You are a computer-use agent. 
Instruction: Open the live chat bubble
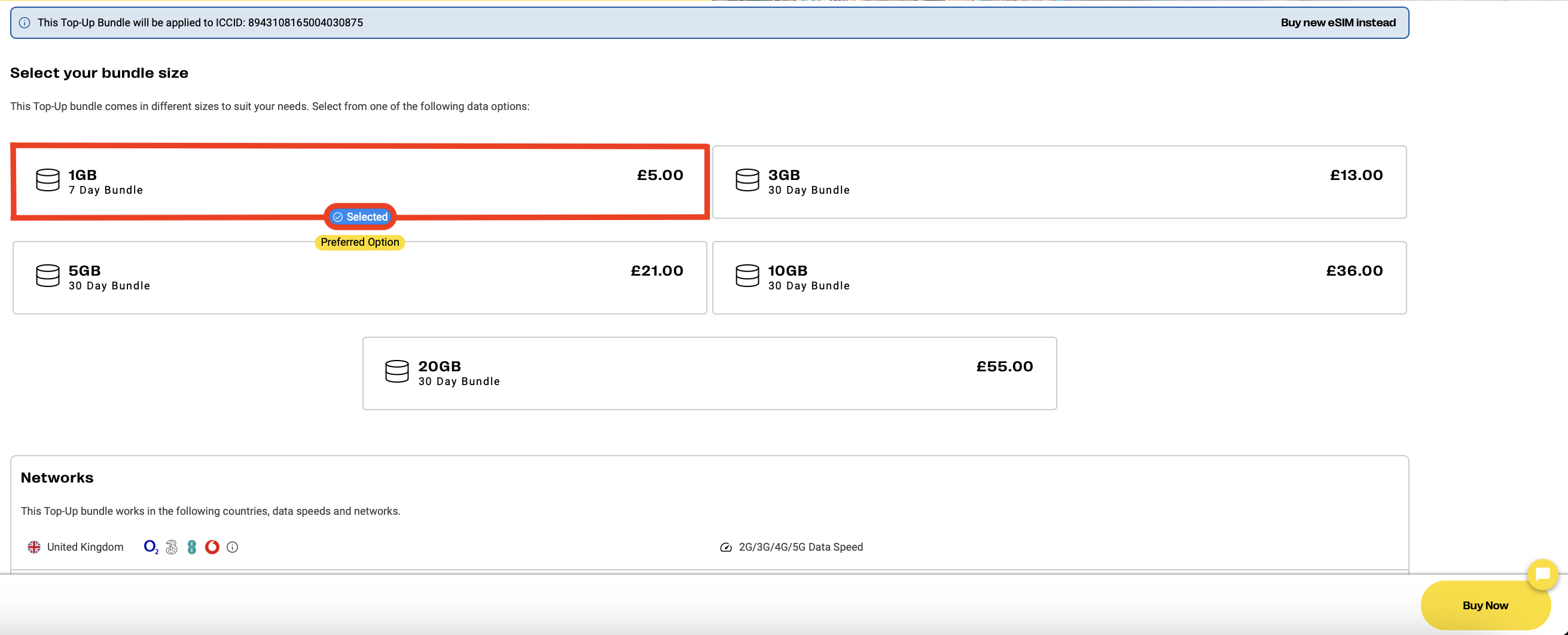click(1542, 574)
